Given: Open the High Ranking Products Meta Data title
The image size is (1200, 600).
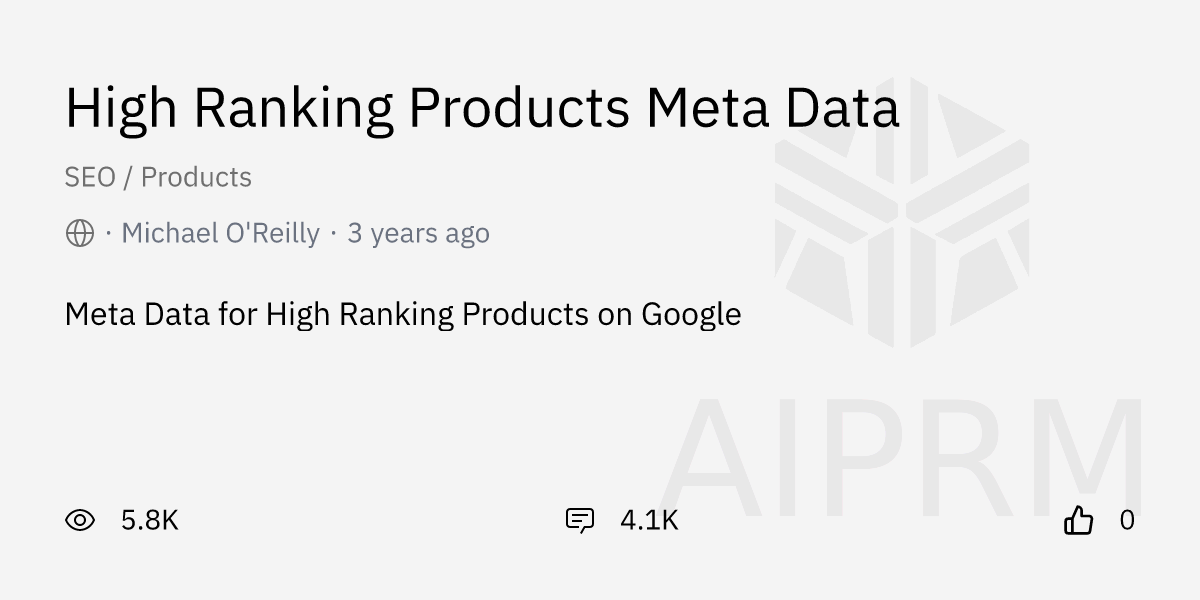Looking at the screenshot, I should click(482, 108).
